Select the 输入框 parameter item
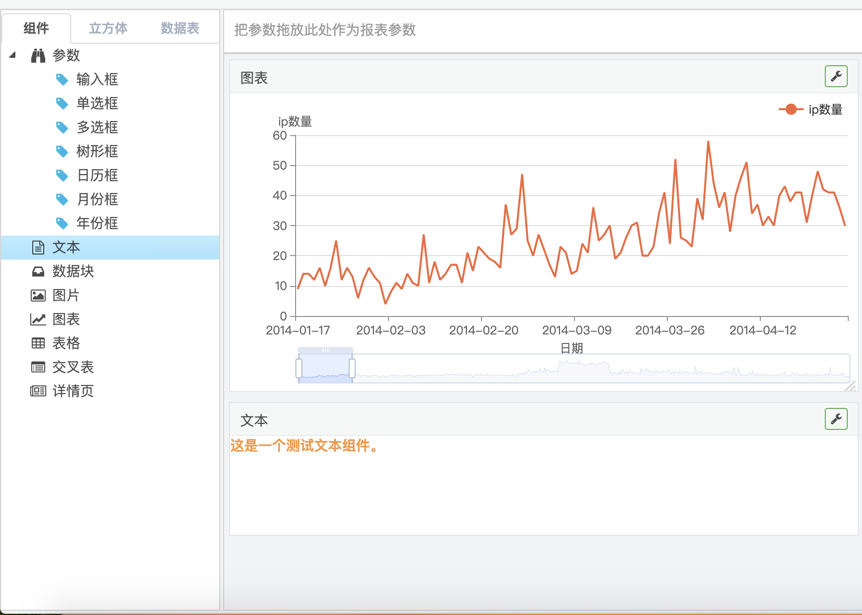Viewport: 862px width, 615px height. pos(97,79)
